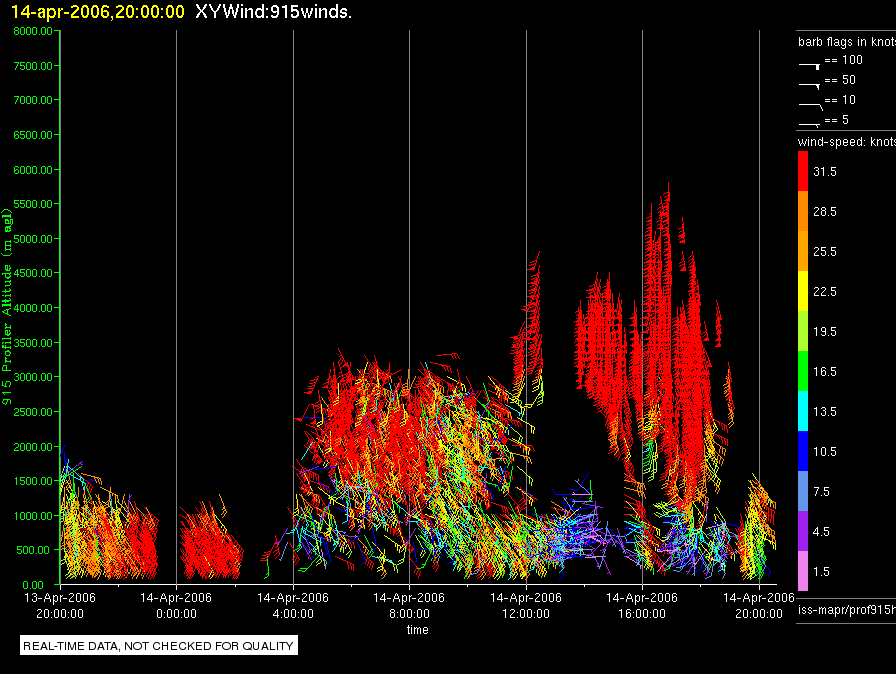Click the 1500.00 altitude tick label

(x=33, y=481)
